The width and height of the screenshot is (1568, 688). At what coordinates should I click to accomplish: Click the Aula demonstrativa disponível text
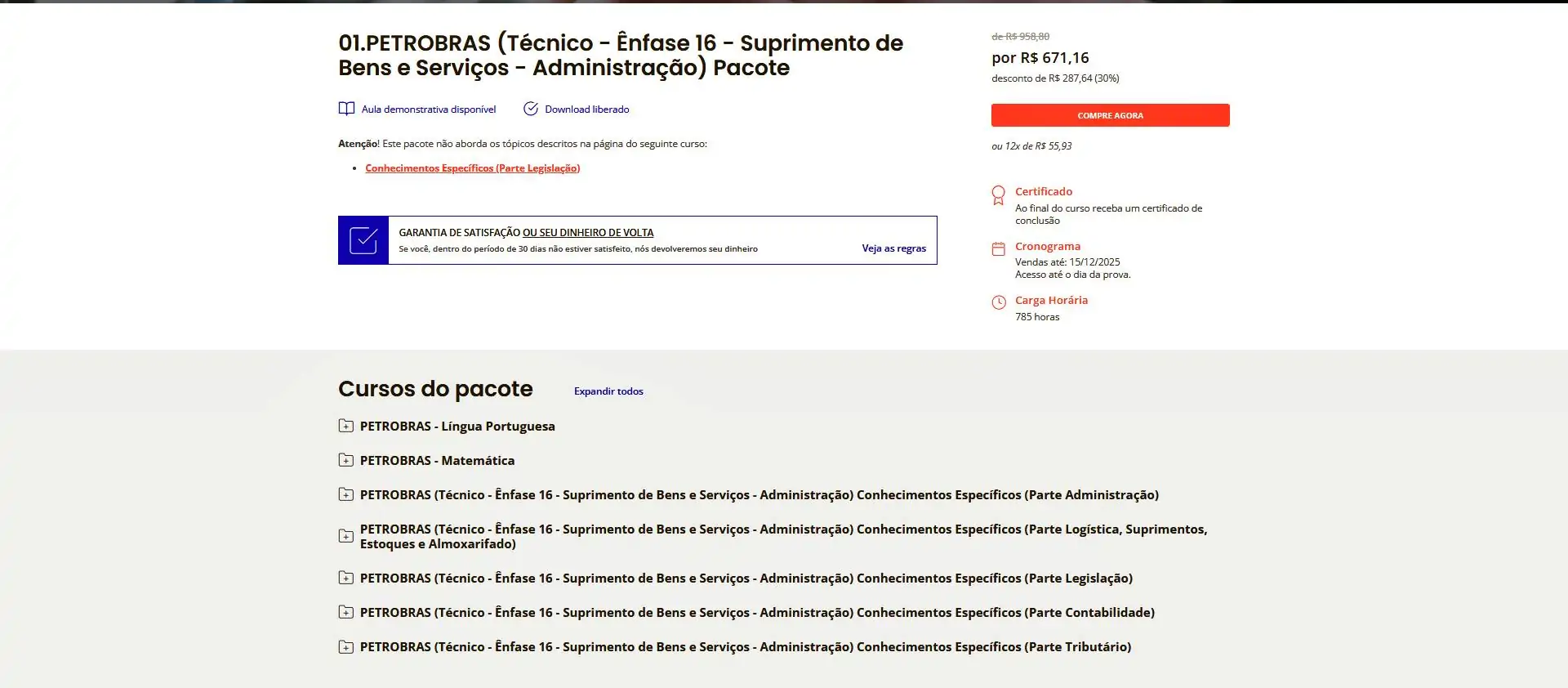(x=428, y=109)
